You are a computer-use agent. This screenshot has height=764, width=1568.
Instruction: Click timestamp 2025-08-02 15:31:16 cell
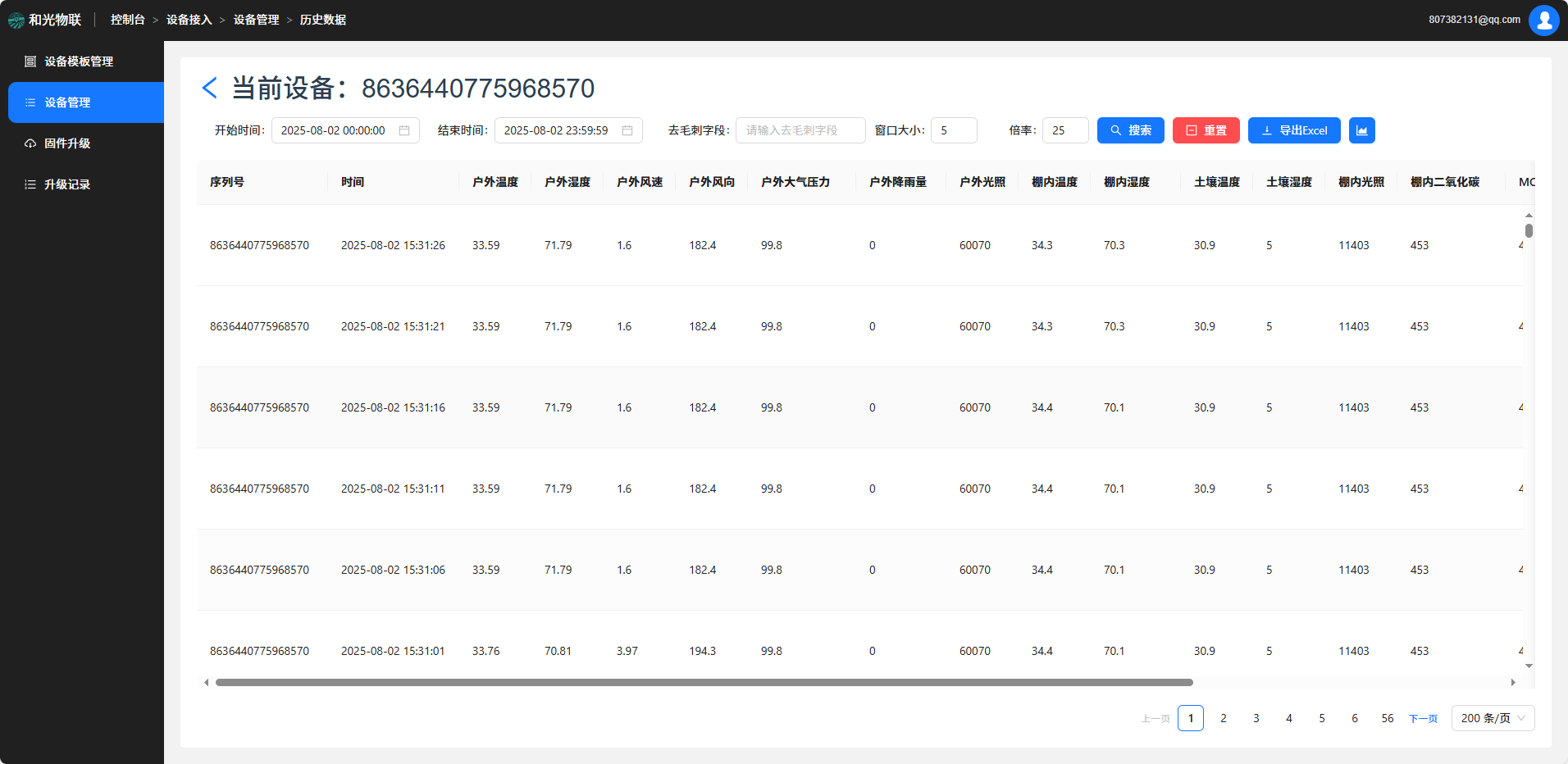tap(393, 407)
